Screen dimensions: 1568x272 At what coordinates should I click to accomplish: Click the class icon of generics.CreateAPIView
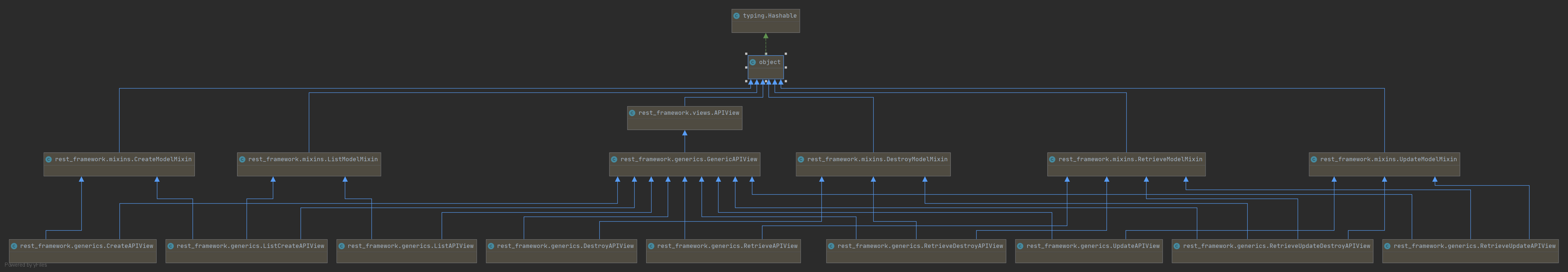(14, 246)
